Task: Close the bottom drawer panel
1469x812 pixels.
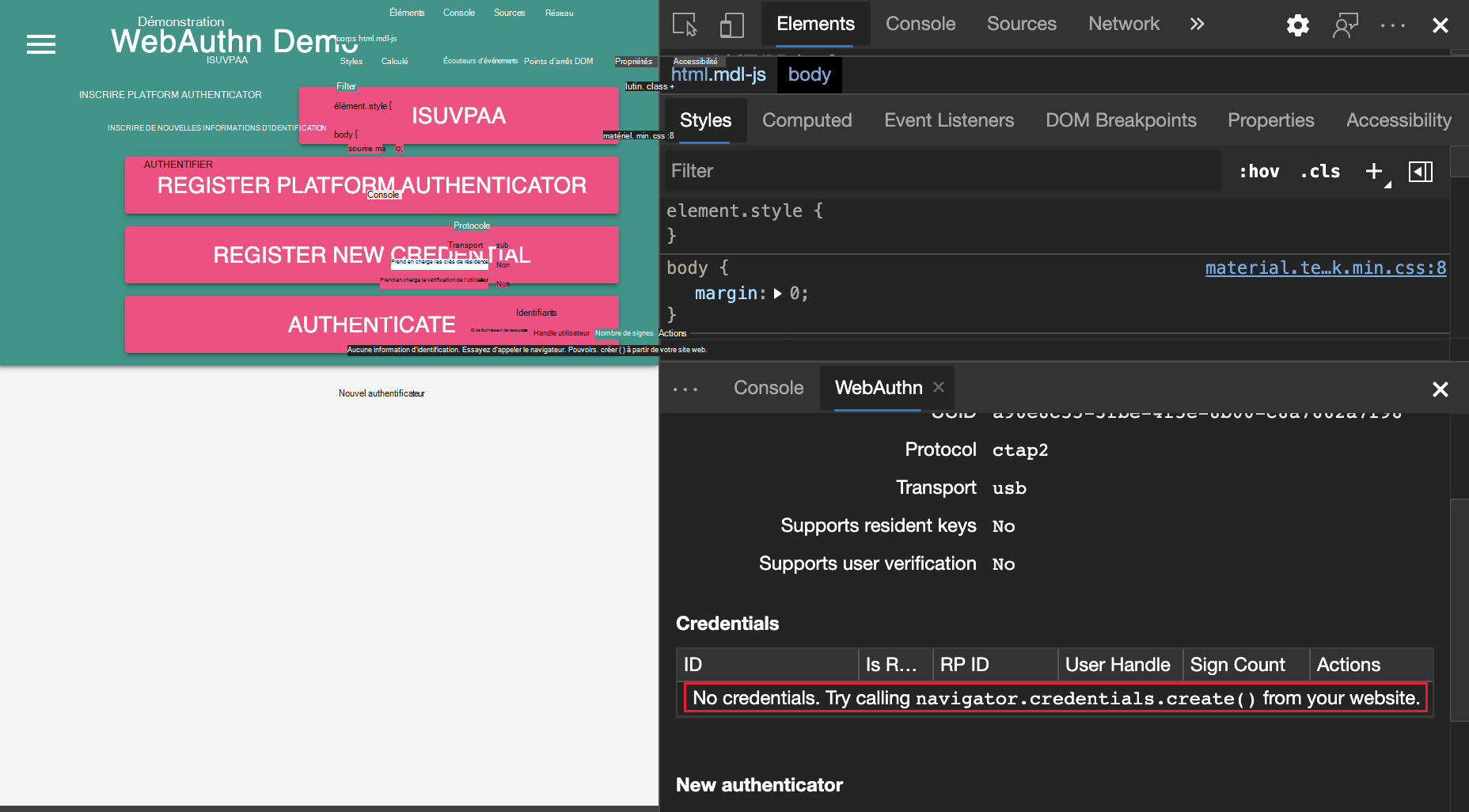Action: [1441, 389]
